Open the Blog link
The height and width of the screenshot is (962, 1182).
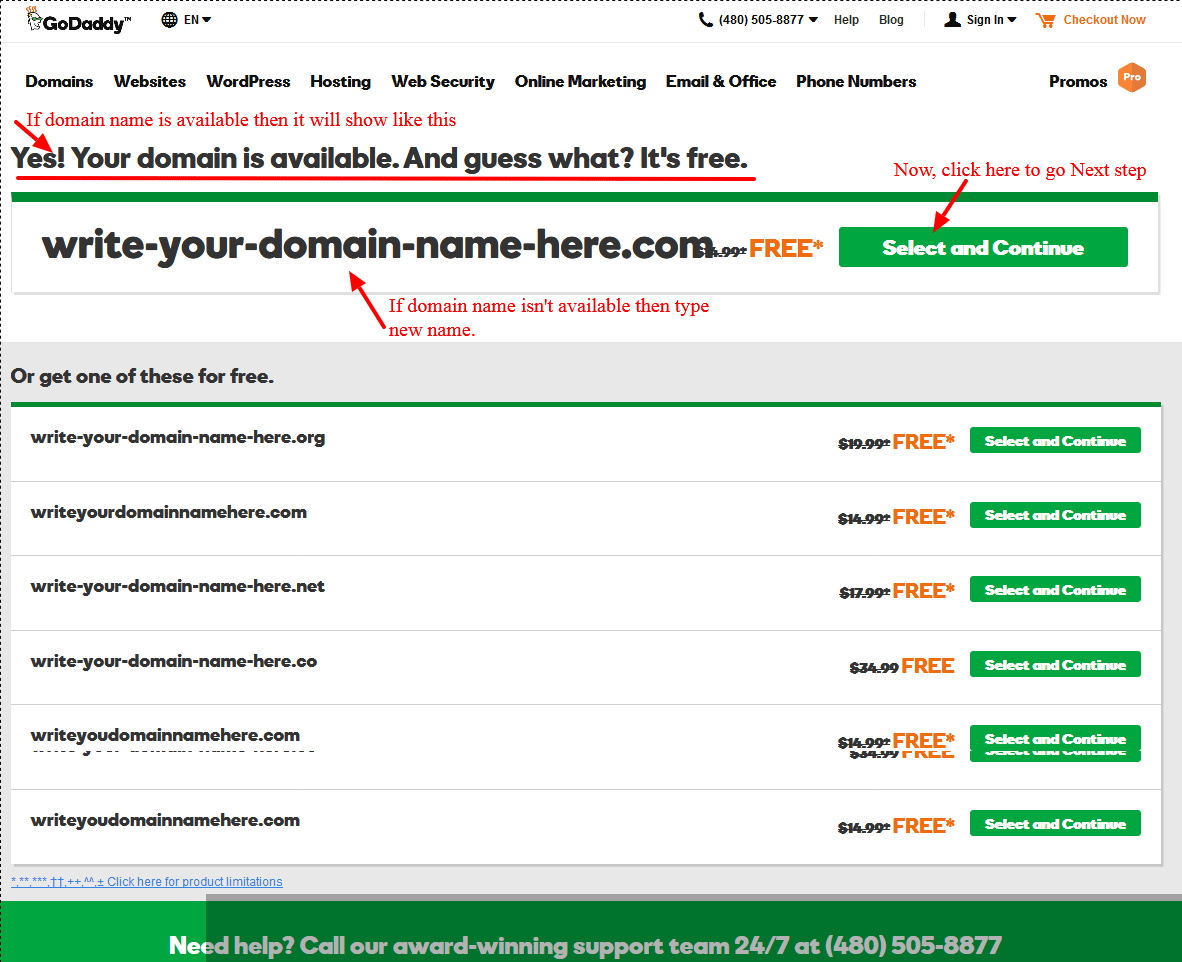pos(891,20)
